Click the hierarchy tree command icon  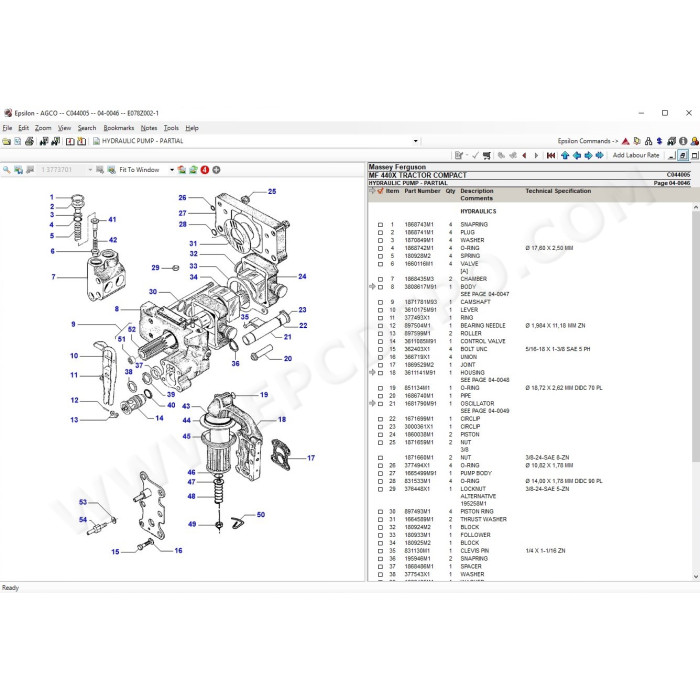point(648,141)
